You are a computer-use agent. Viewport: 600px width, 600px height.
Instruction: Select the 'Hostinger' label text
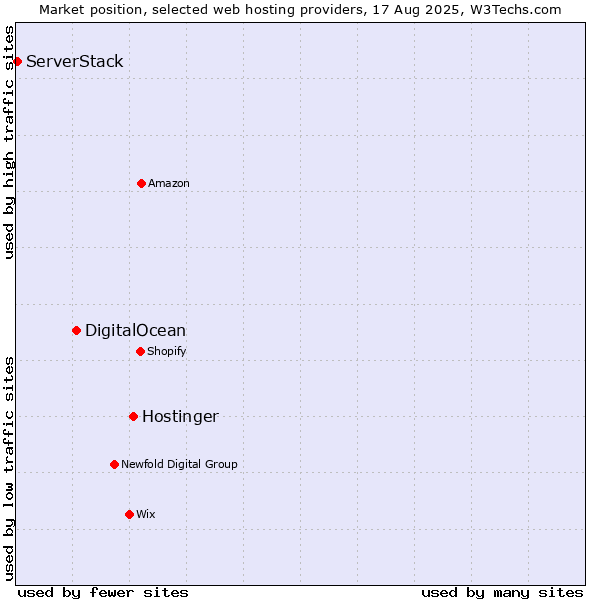click(x=180, y=417)
